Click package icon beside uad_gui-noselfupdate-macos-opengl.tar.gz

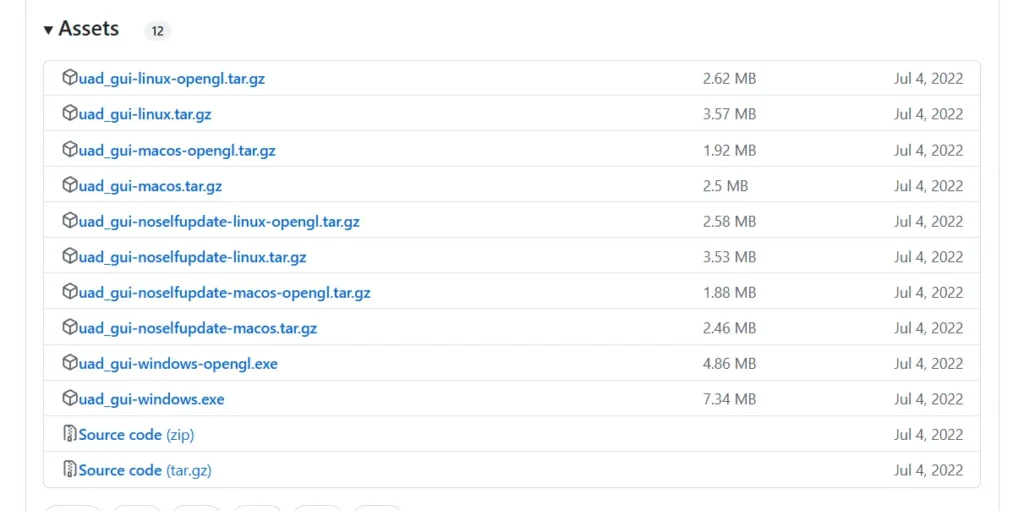(x=69, y=291)
